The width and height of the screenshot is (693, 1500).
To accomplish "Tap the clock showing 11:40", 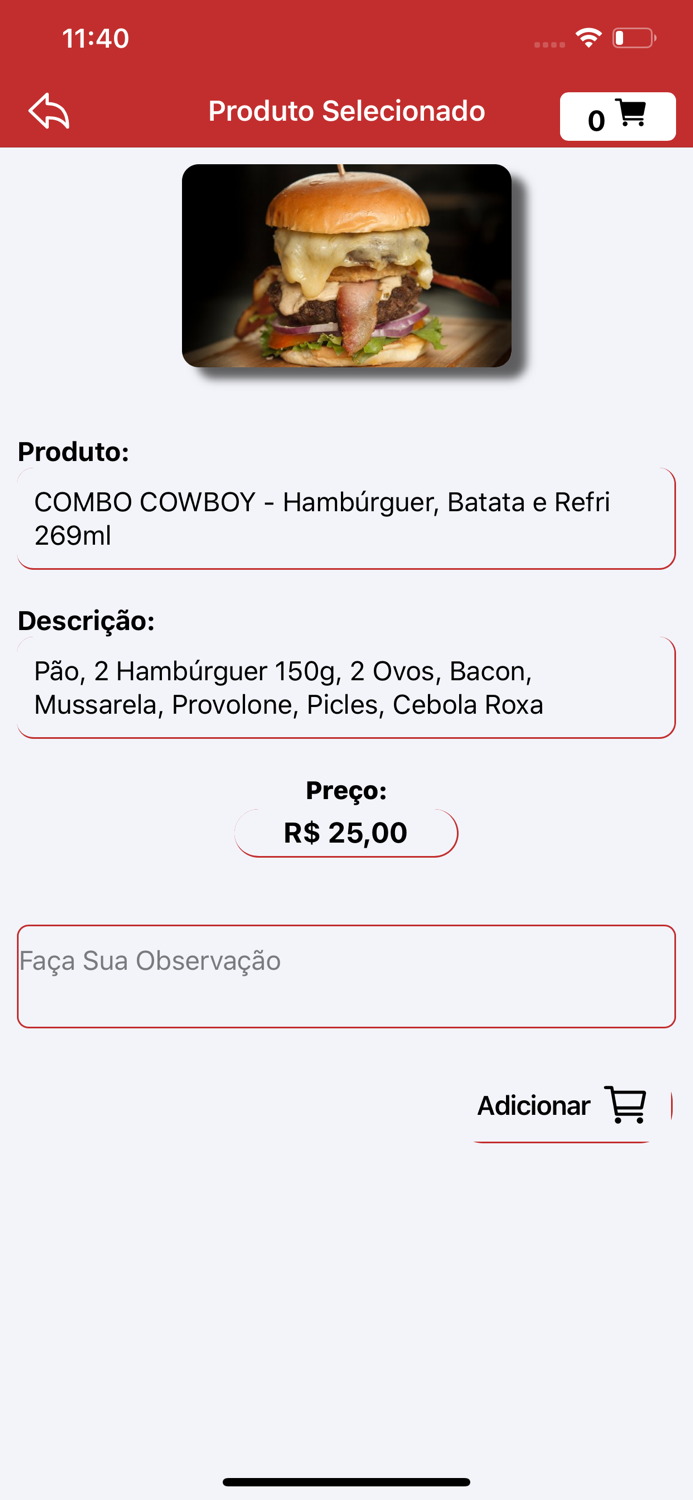I will coord(96,38).
